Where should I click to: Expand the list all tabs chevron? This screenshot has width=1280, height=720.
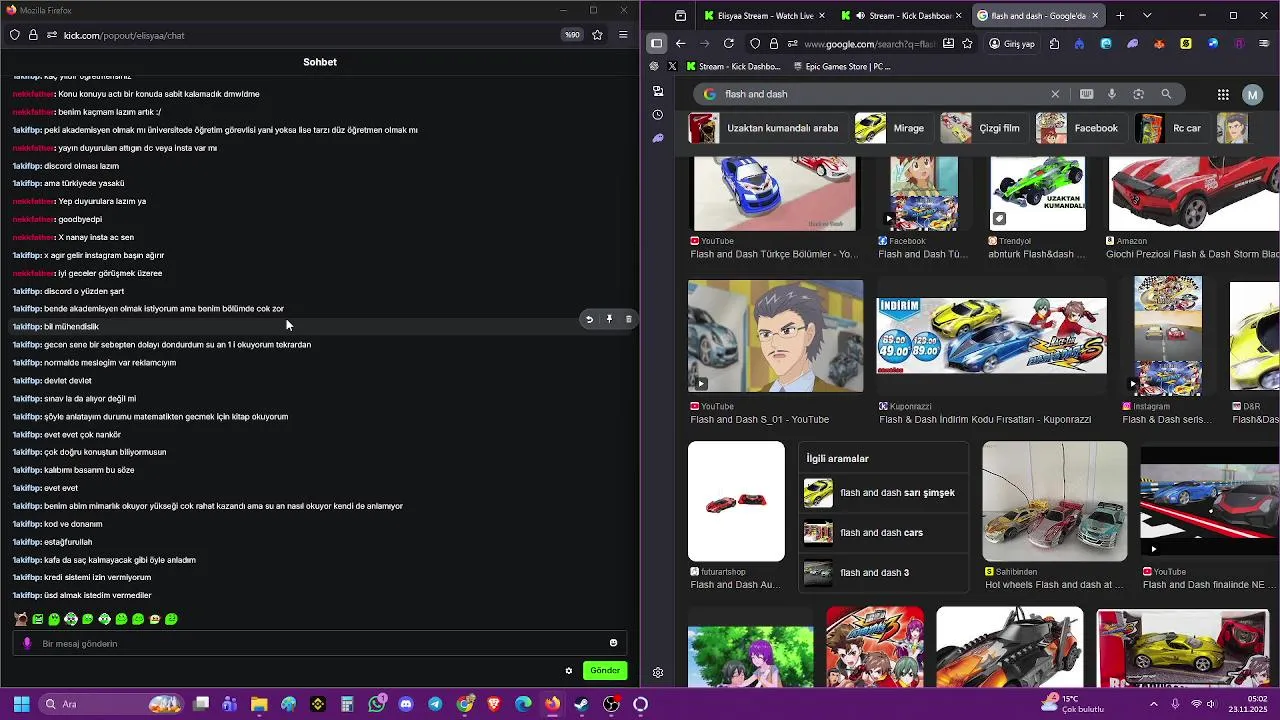pos(1147,16)
